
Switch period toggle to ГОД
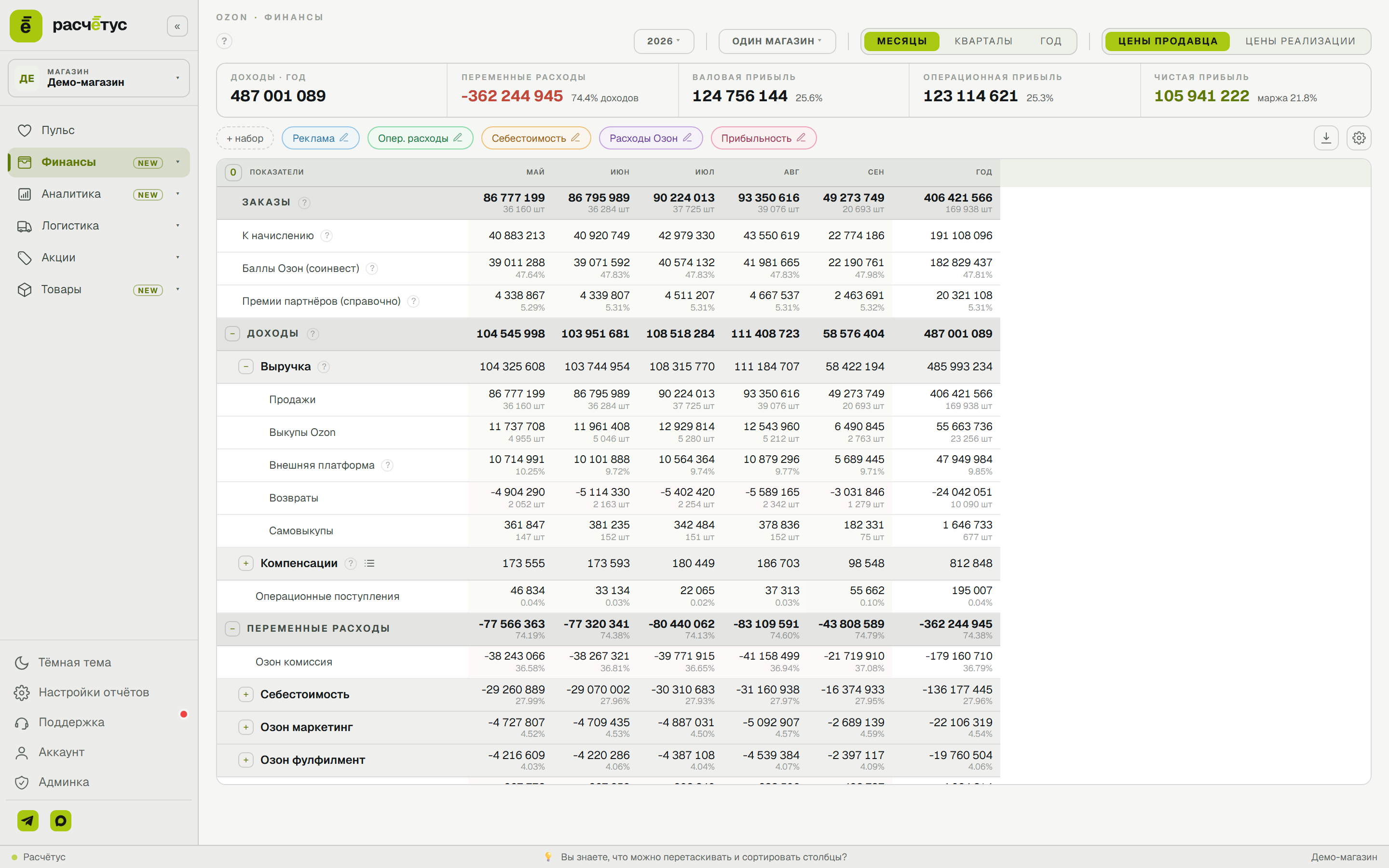[x=1050, y=41]
